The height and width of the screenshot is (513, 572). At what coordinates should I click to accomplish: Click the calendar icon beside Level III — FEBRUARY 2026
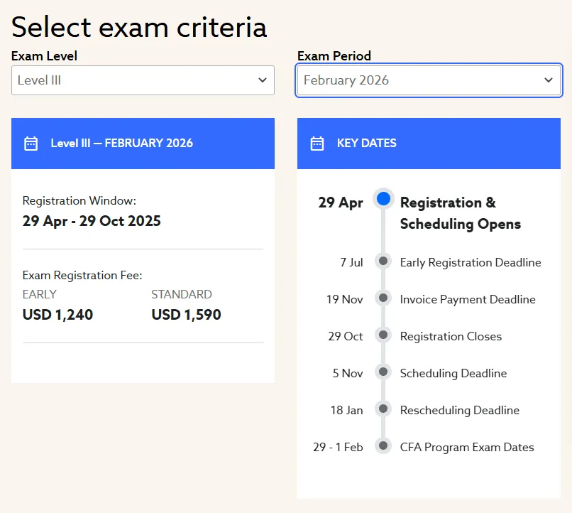coord(31,143)
